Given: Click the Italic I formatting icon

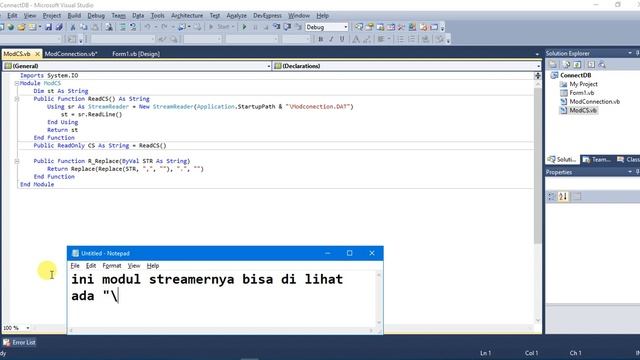Looking at the screenshot, I should click(331, 39).
